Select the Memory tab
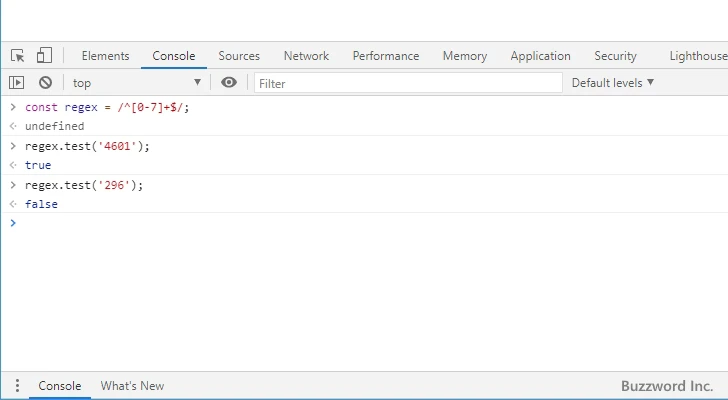The width and height of the screenshot is (728, 400). tap(465, 56)
